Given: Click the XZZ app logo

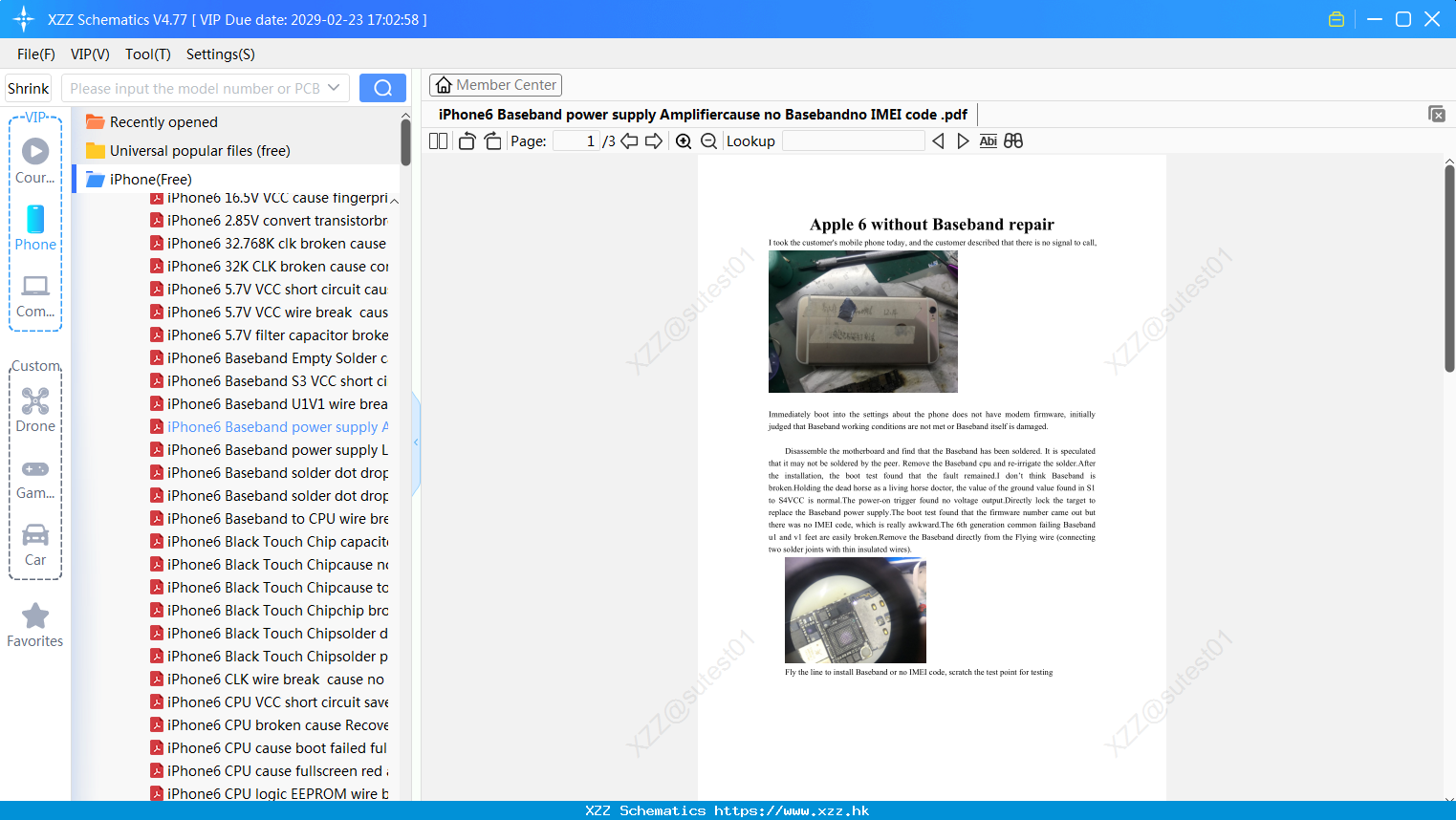Looking at the screenshot, I should [24, 19].
